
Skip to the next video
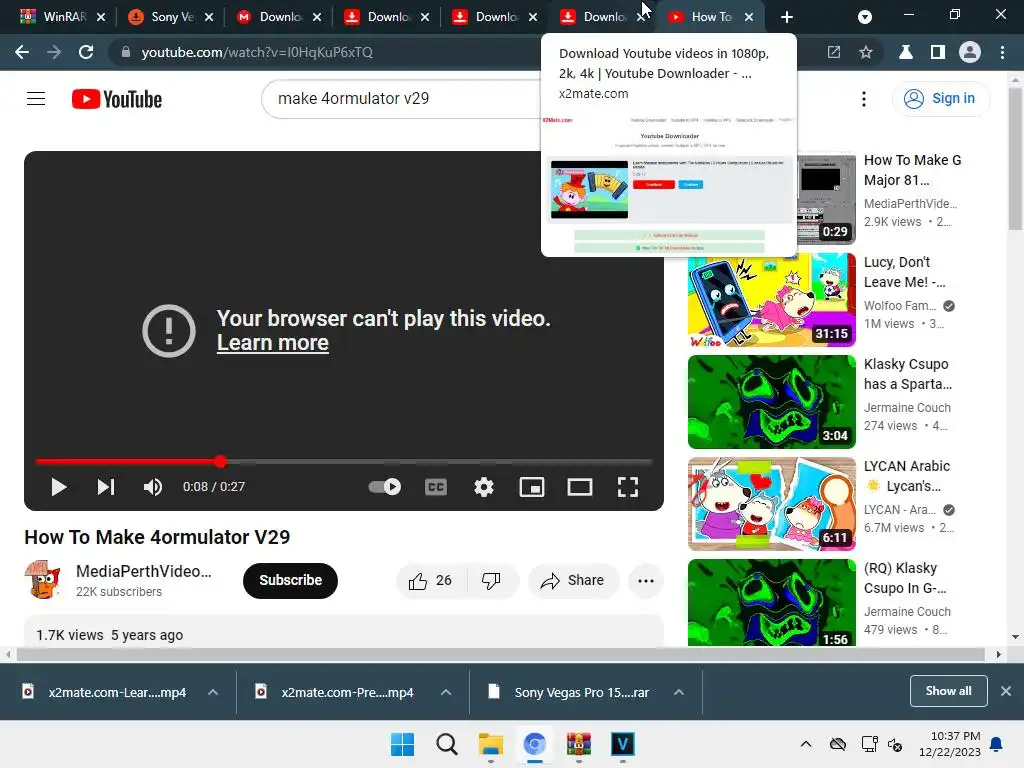(106, 487)
